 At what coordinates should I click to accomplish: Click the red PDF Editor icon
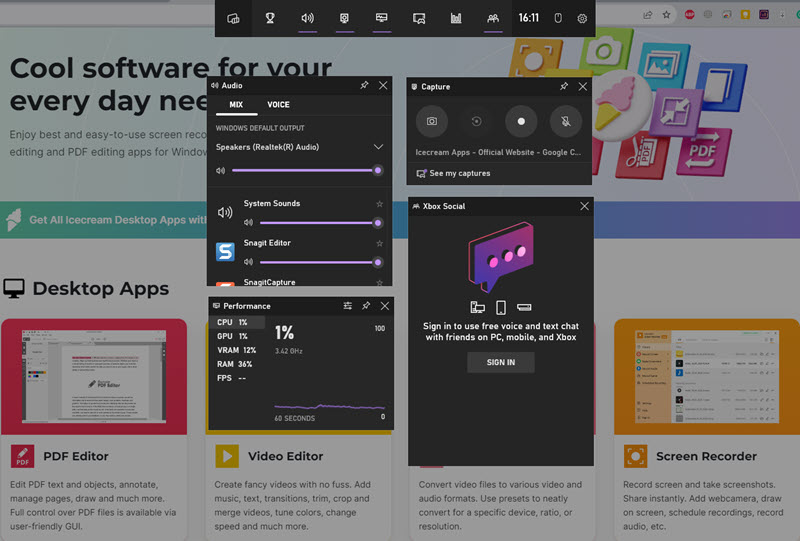click(22, 456)
